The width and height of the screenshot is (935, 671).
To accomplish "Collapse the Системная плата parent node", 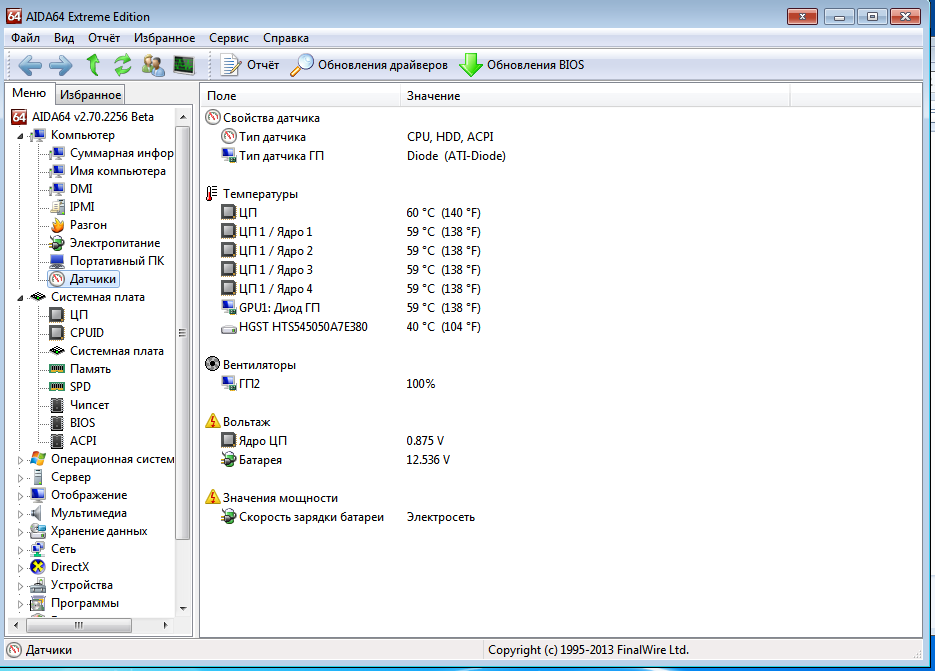I will pos(20,298).
